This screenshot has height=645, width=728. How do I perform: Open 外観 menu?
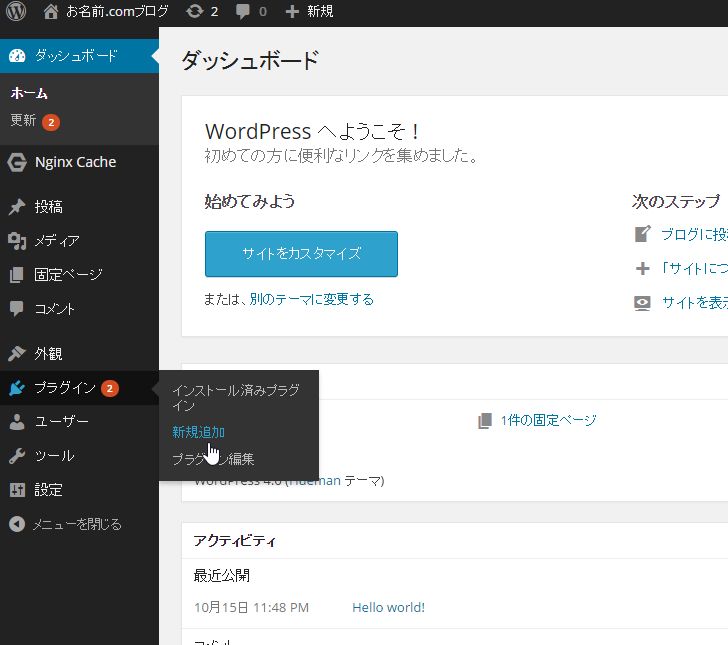click(48, 353)
